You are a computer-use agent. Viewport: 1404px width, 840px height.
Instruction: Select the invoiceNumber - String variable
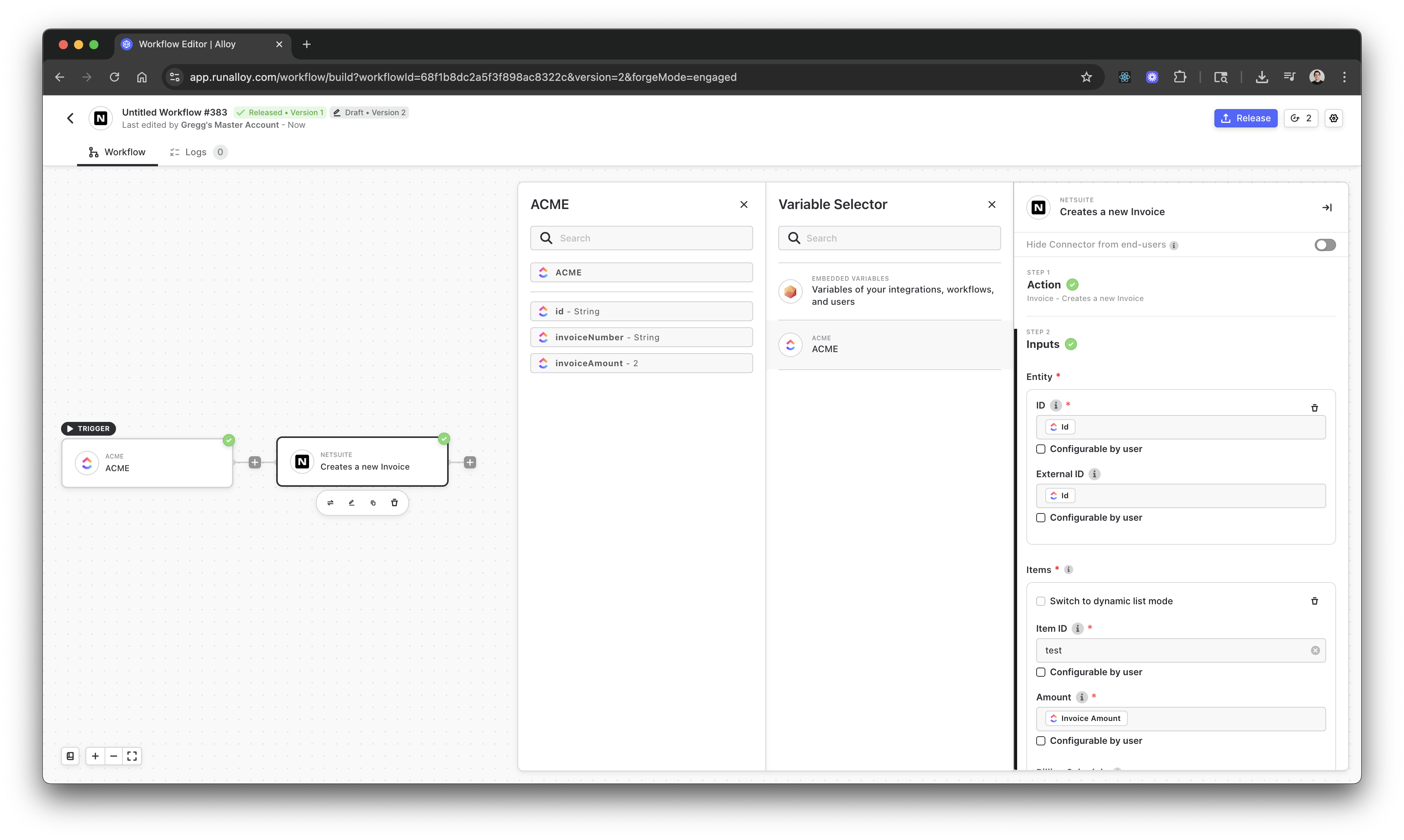(641, 337)
